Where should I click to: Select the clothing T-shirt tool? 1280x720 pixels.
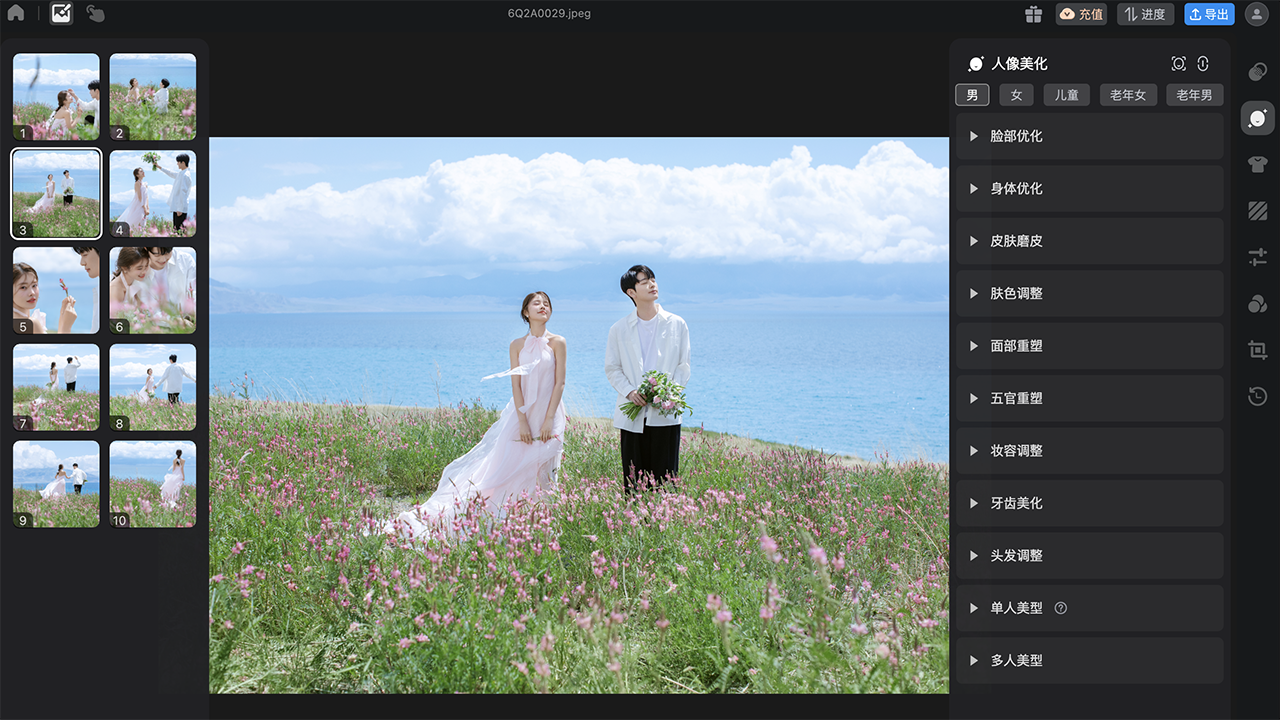point(1257,165)
